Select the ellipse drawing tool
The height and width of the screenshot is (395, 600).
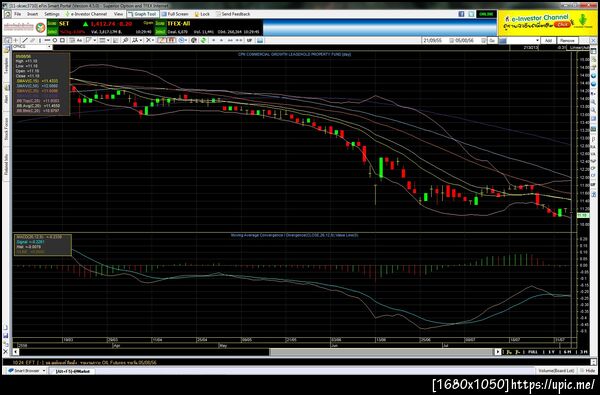point(55,40)
